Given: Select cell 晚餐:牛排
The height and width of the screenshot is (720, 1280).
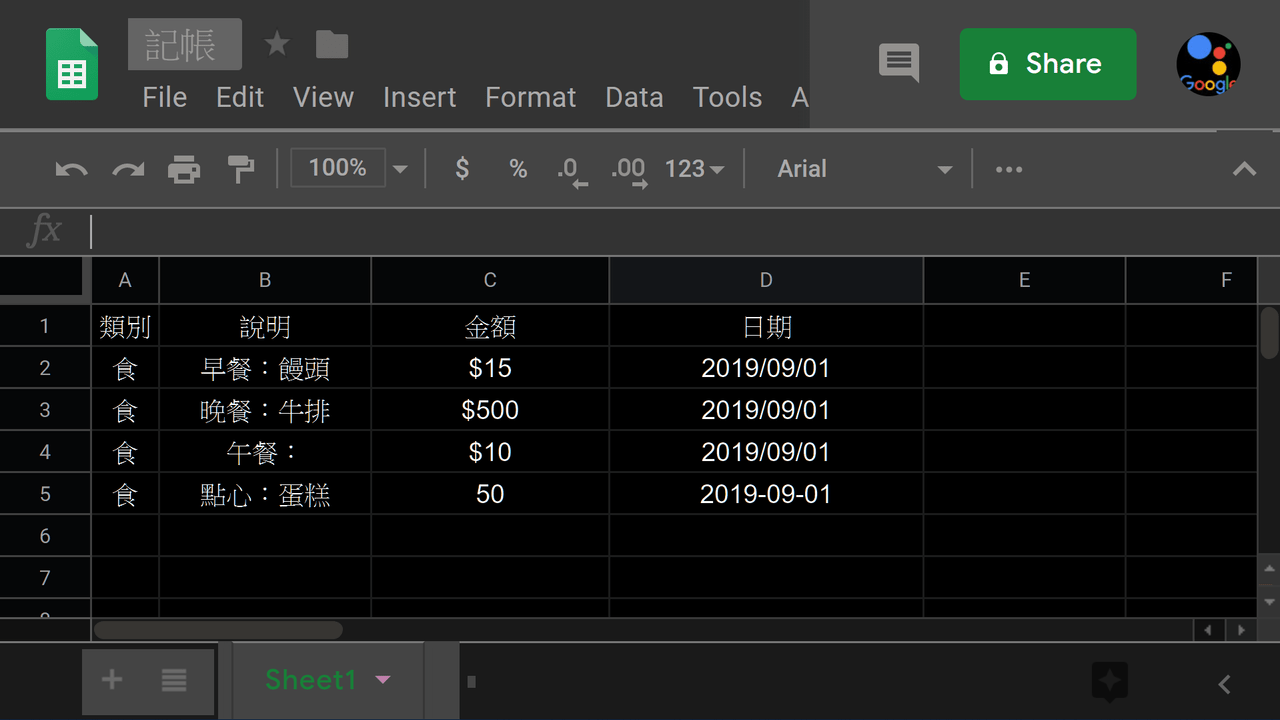Looking at the screenshot, I should (x=265, y=410).
